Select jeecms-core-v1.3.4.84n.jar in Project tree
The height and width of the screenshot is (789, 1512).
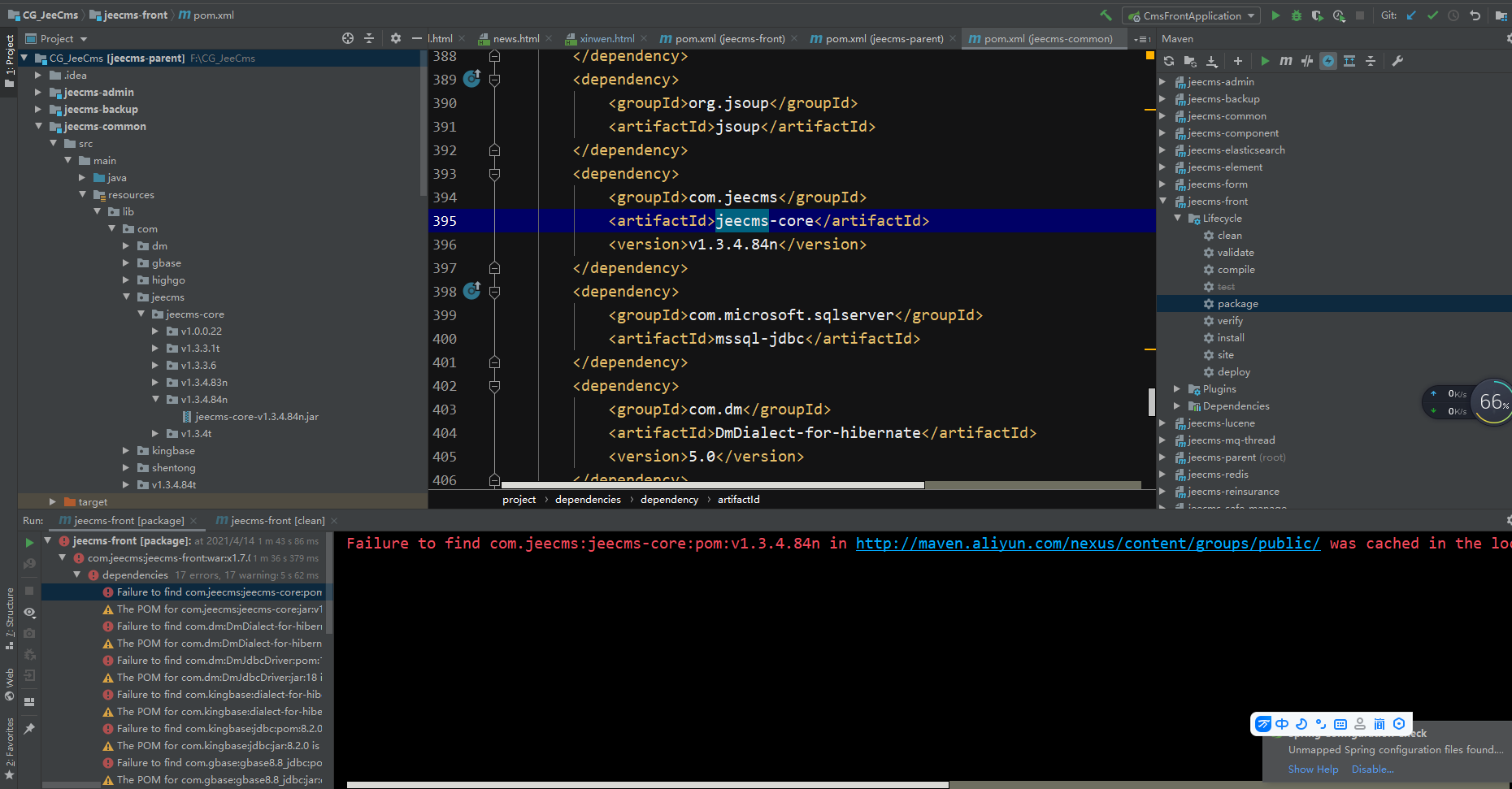coord(256,417)
